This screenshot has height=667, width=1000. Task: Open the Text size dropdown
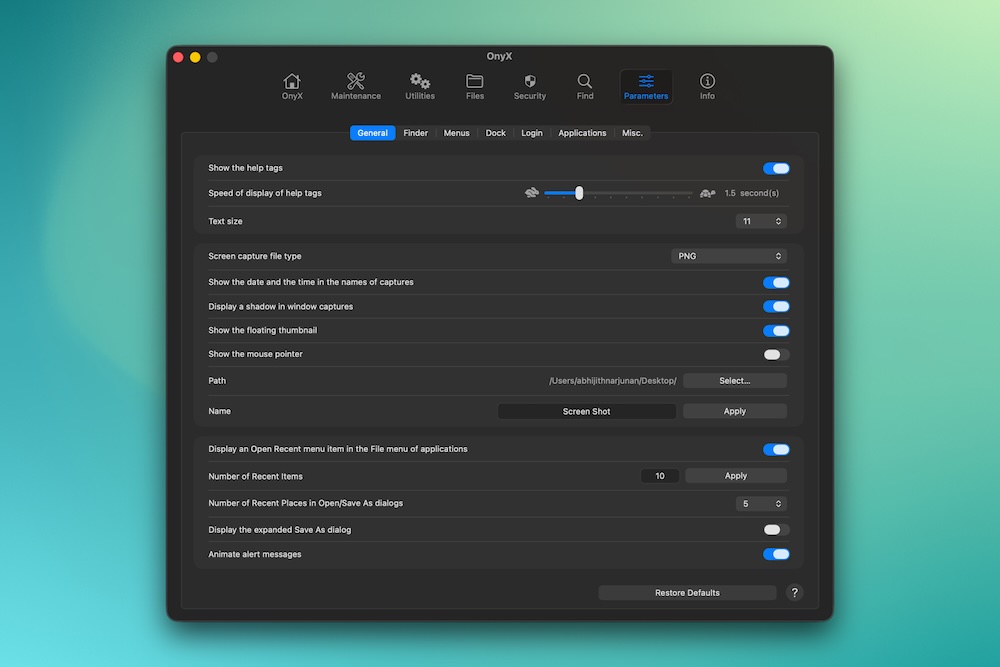[x=761, y=221]
